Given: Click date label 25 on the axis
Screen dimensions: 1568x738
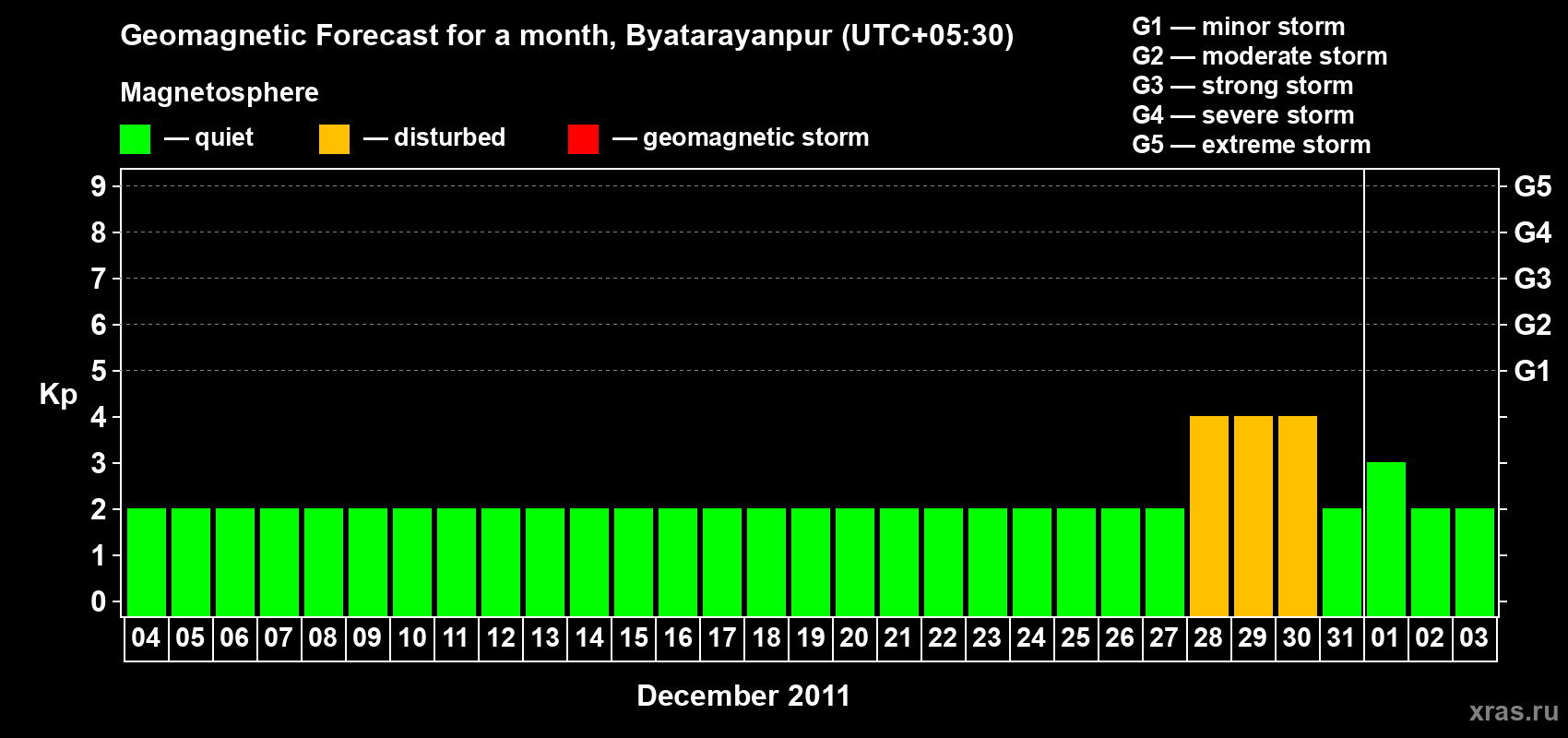Looking at the screenshot, I should coord(1075,638).
